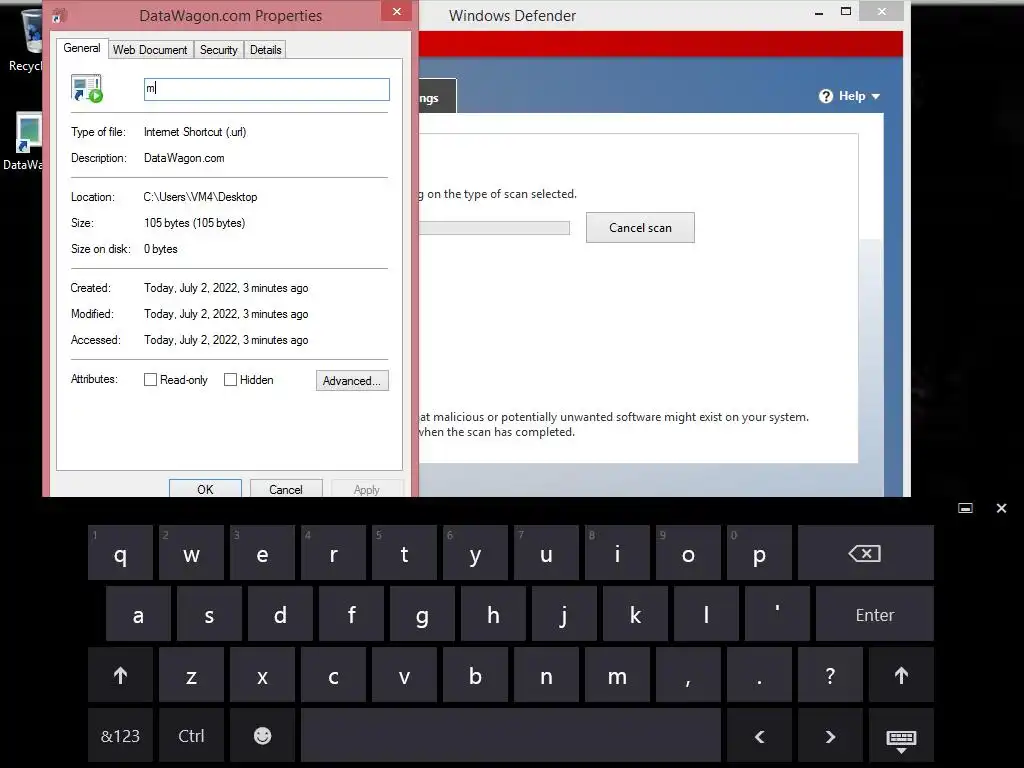Minimize the Windows Defender window

click(819, 12)
